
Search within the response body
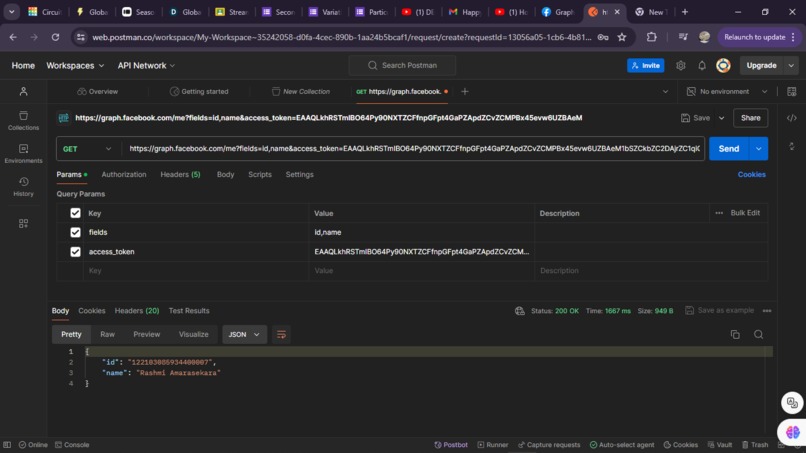click(x=758, y=334)
